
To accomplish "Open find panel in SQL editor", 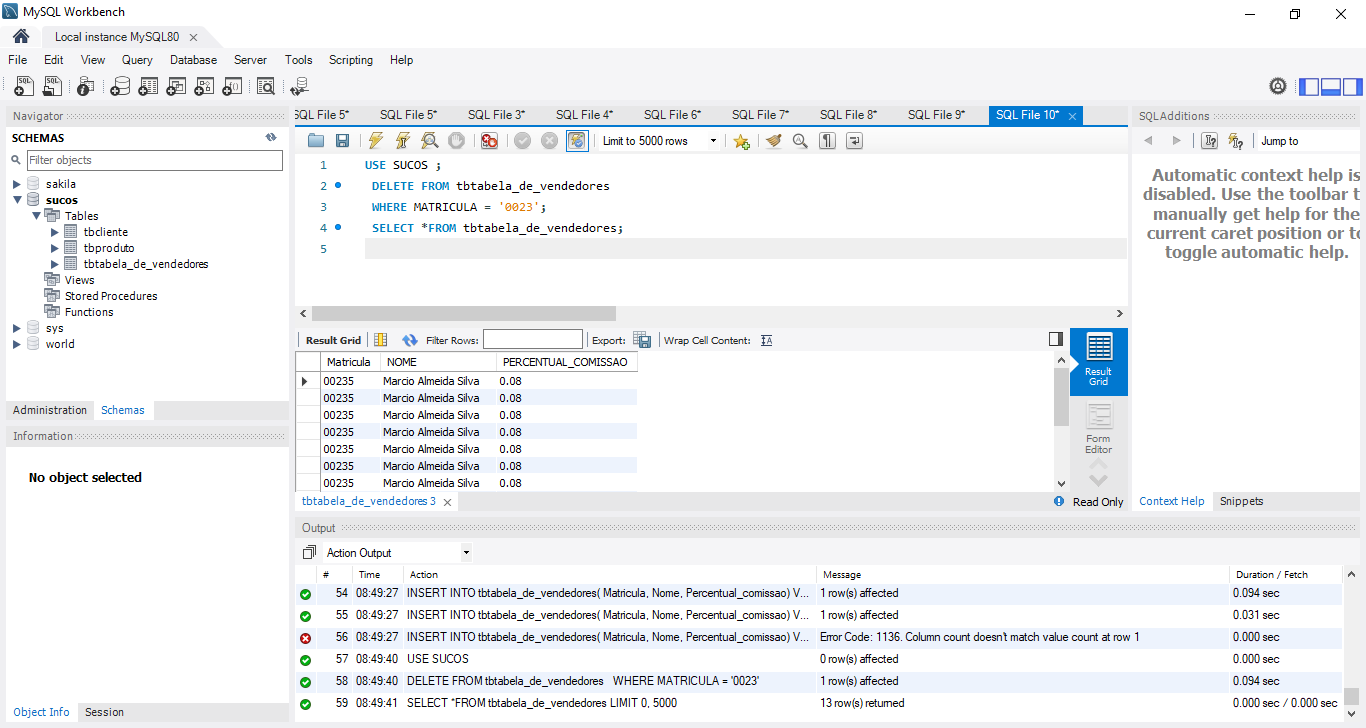I will coord(800,141).
